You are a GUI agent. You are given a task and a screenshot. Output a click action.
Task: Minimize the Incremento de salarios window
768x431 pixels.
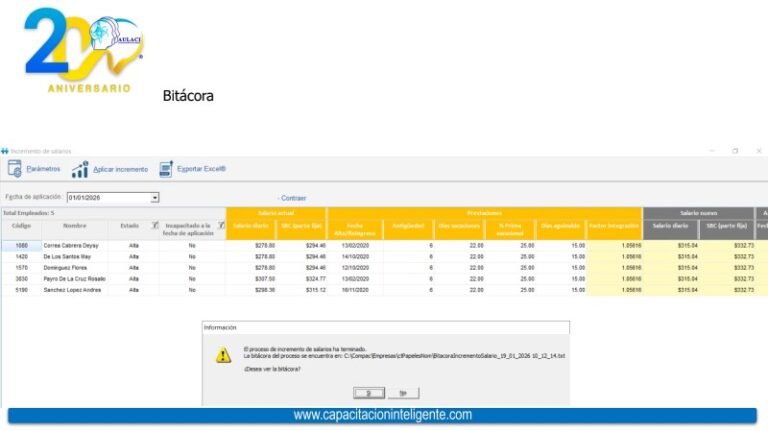pyautogui.click(x=712, y=151)
